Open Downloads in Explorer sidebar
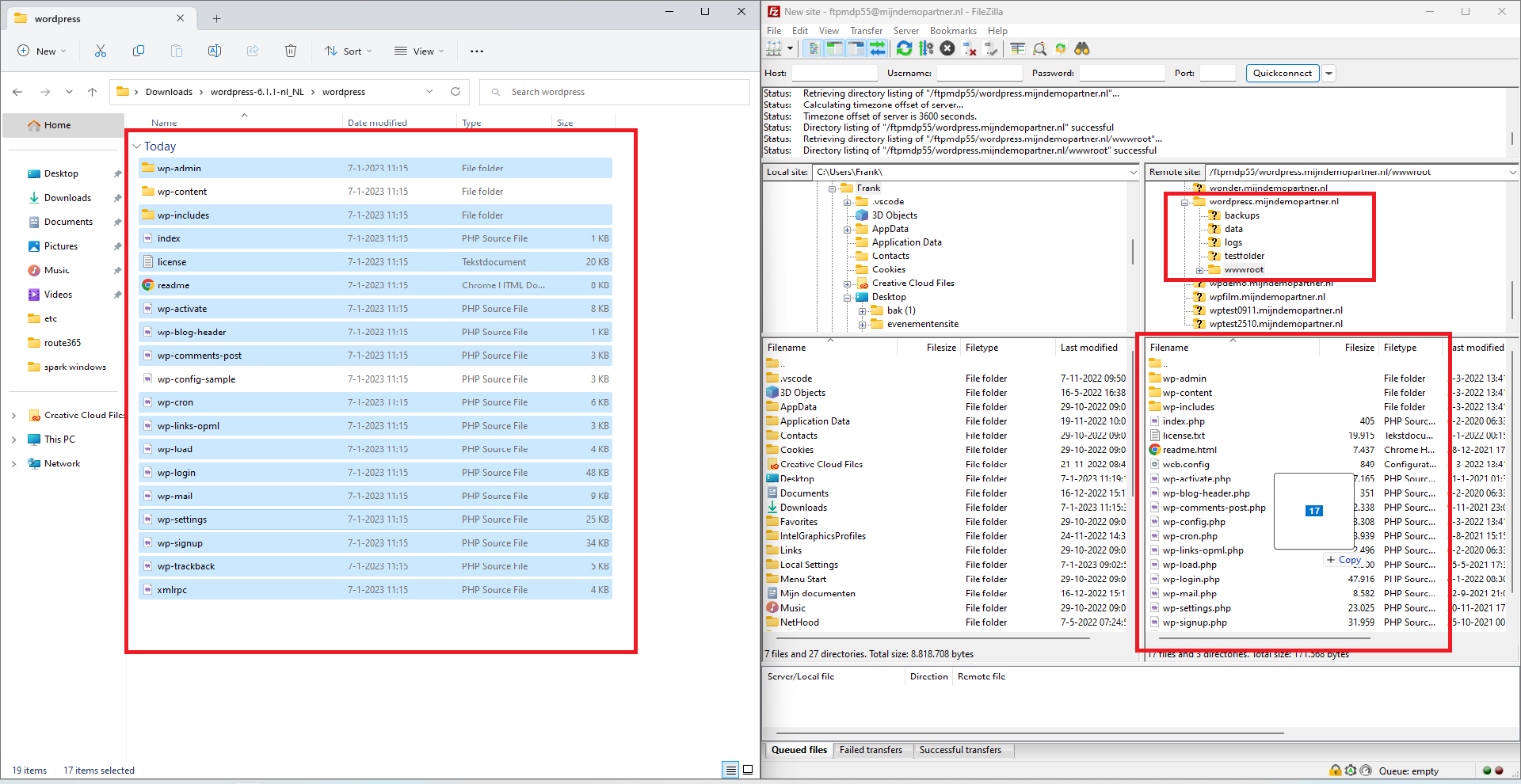1521x784 pixels. 67,198
